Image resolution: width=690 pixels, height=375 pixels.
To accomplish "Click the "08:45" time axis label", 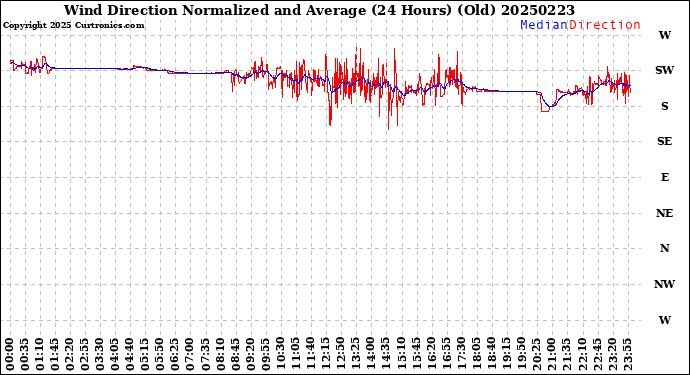I will (235, 354).
